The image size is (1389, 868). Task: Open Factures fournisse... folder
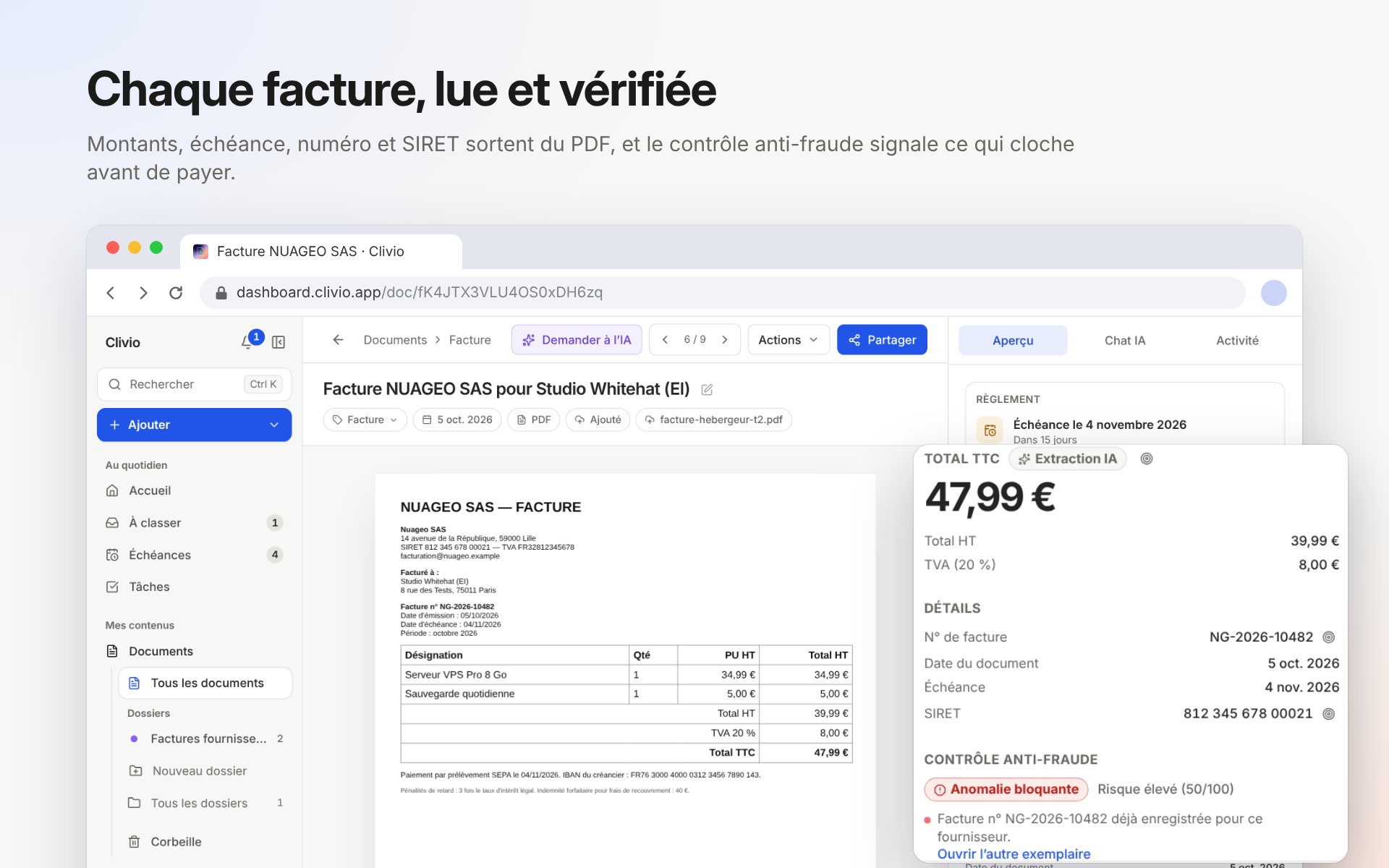(205, 739)
